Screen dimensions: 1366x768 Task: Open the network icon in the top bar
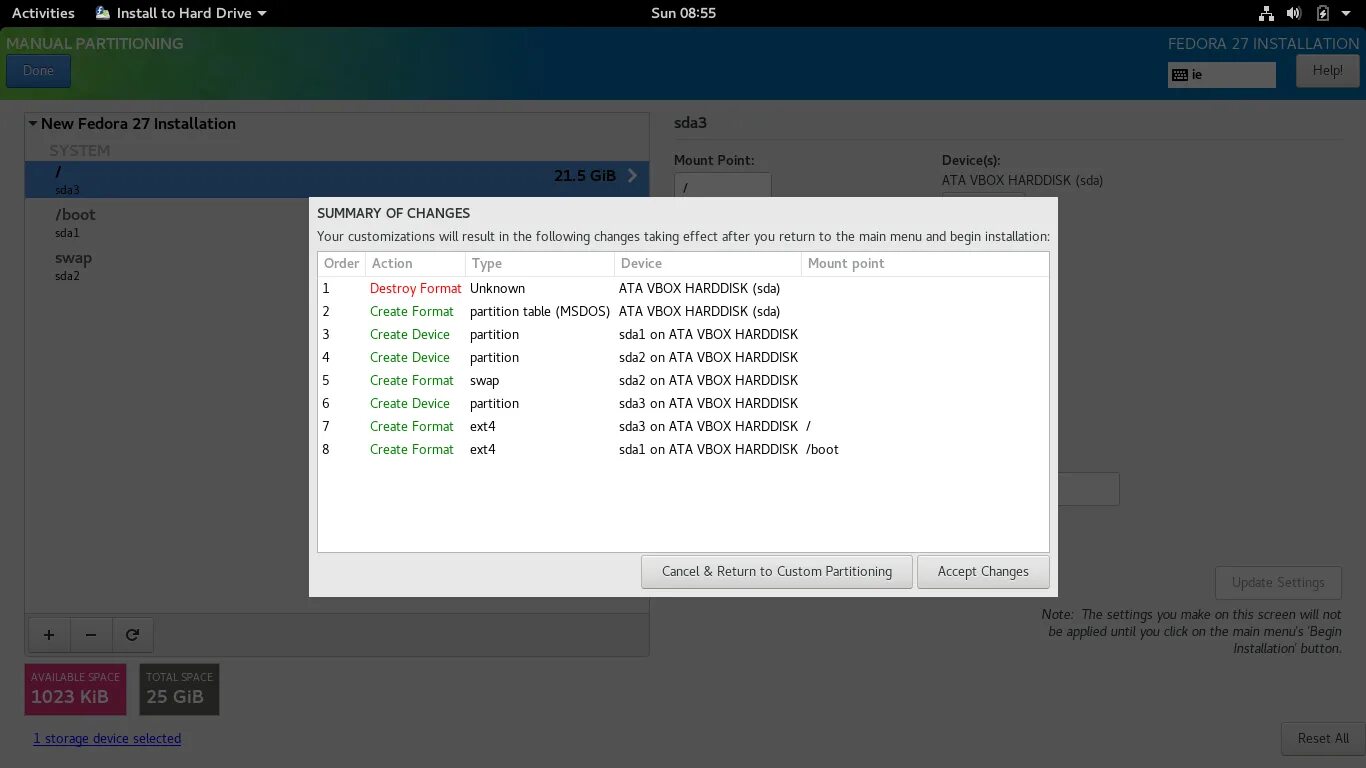pyautogui.click(x=1266, y=13)
